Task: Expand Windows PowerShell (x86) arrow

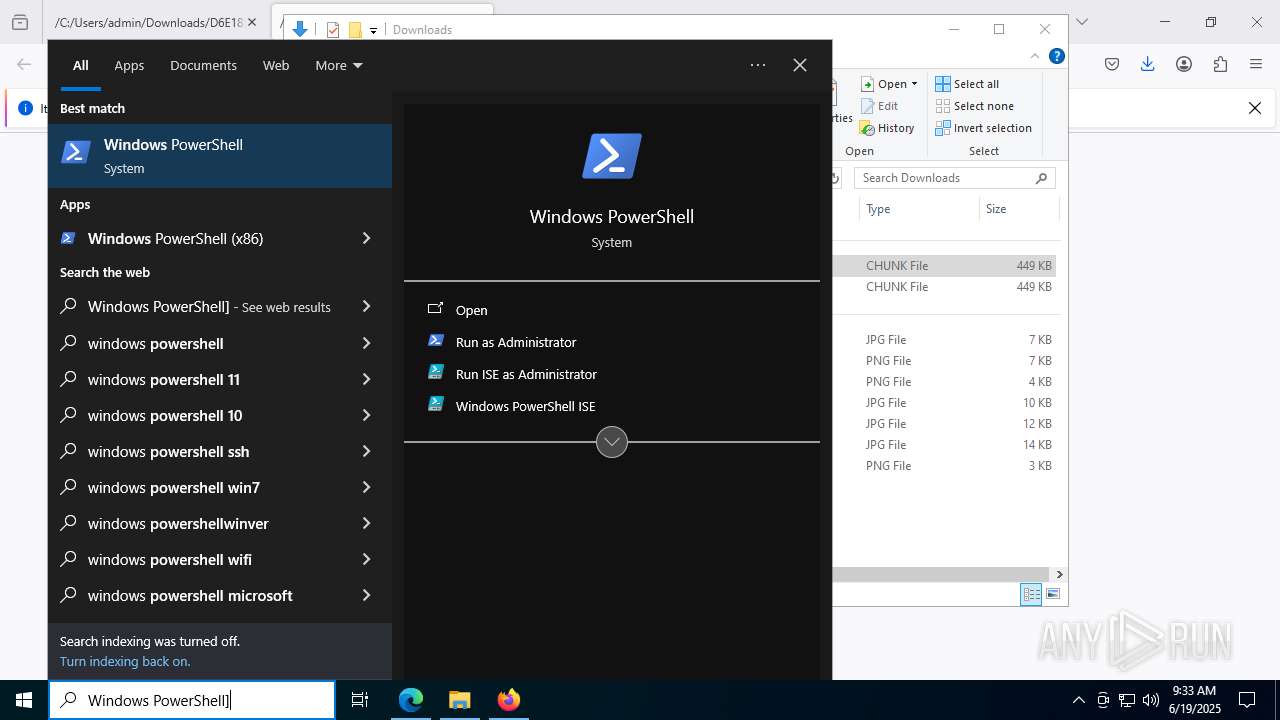Action: click(x=366, y=238)
